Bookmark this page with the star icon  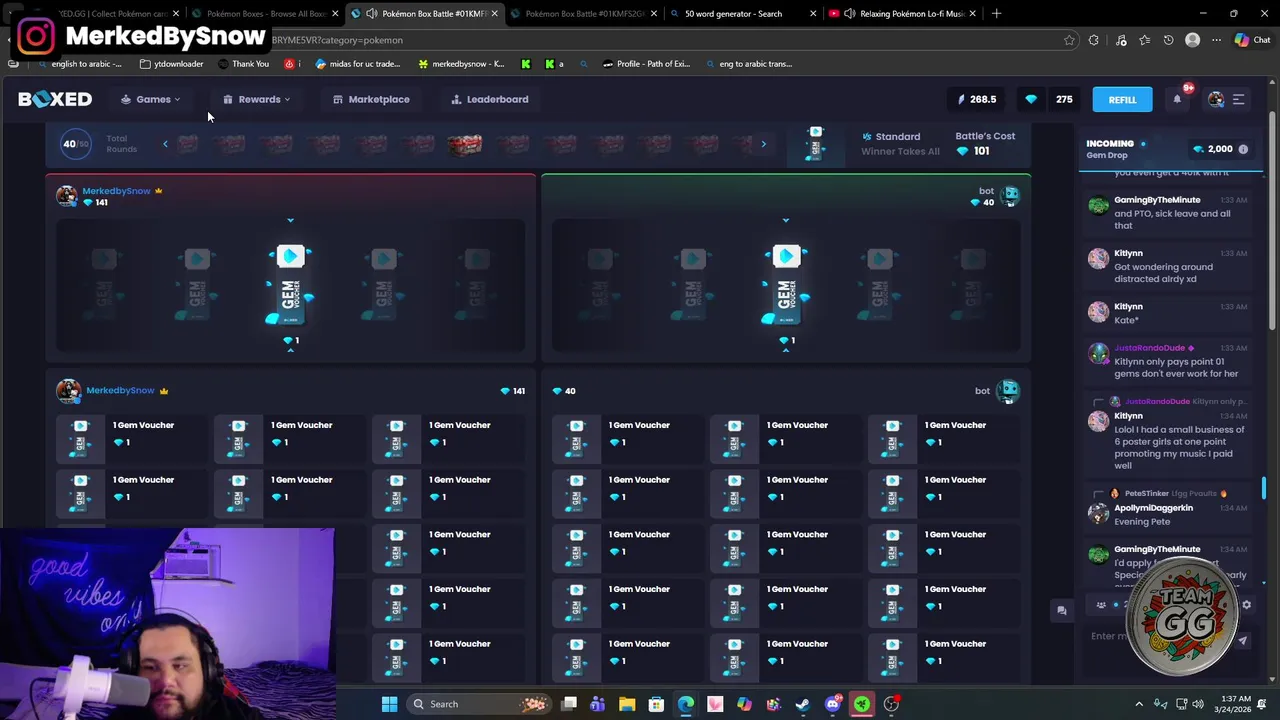1069,40
